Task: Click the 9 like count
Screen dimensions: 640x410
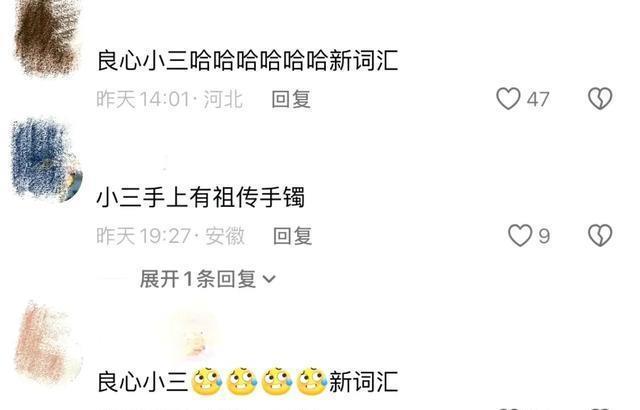Action: 544,236
